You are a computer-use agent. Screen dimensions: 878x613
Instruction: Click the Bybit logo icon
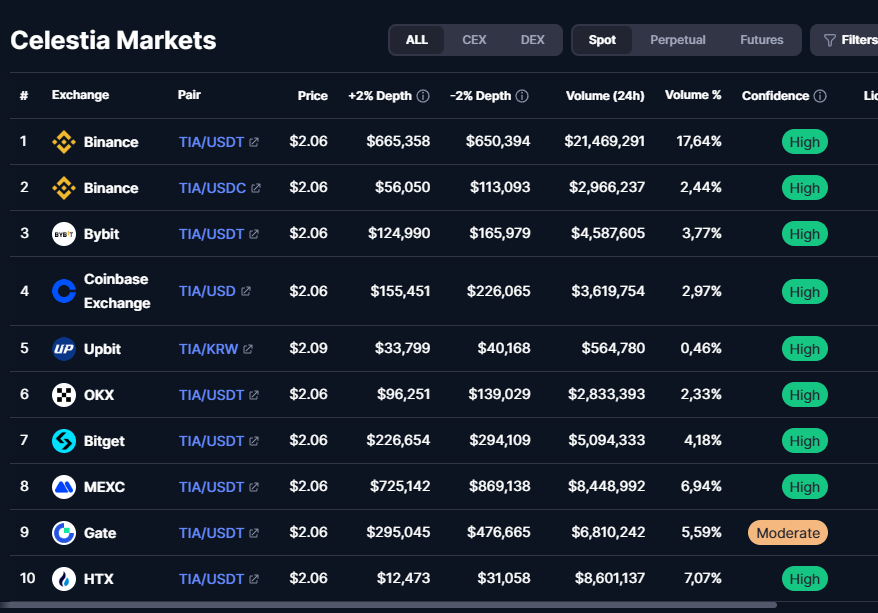(x=64, y=234)
